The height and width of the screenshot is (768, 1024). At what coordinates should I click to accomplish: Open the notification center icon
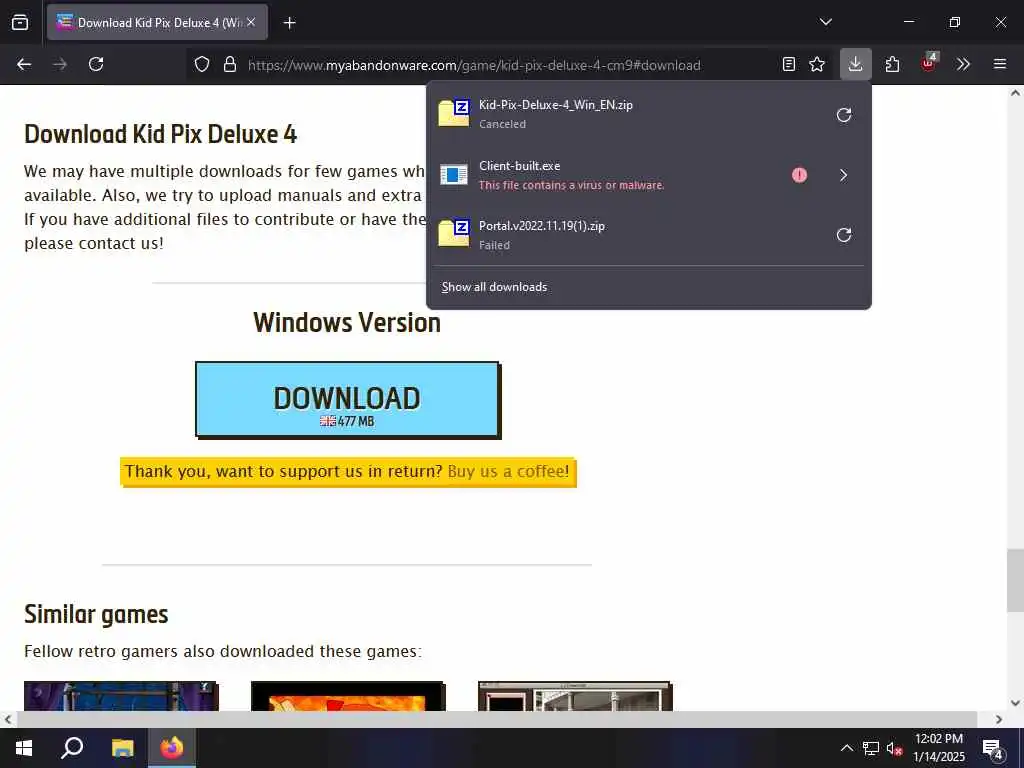pyautogui.click(x=993, y=749)
